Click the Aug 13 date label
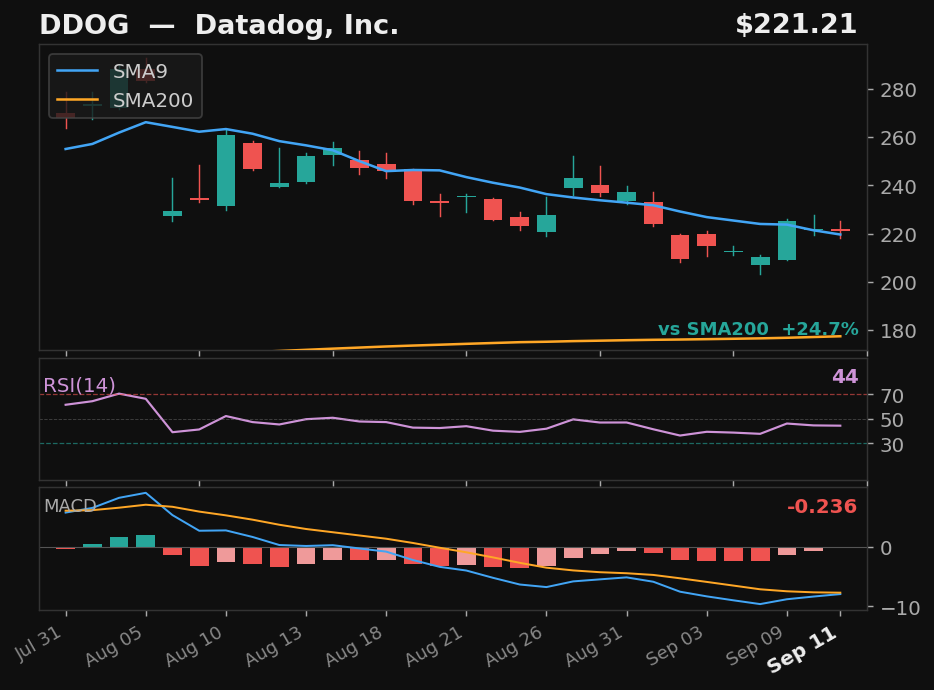This screenshot has width=934, height=690. tap(276, 646)
